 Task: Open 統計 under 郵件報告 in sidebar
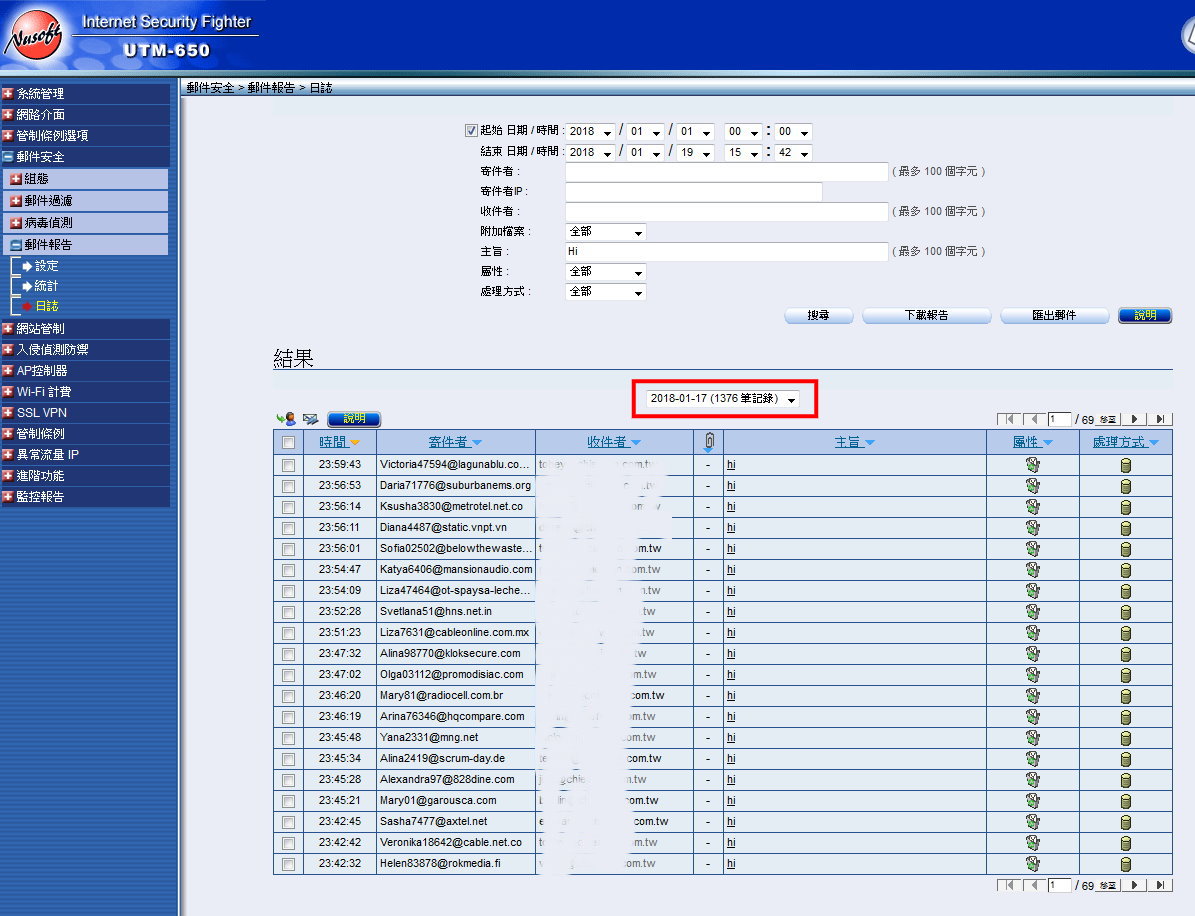[46, 286]
